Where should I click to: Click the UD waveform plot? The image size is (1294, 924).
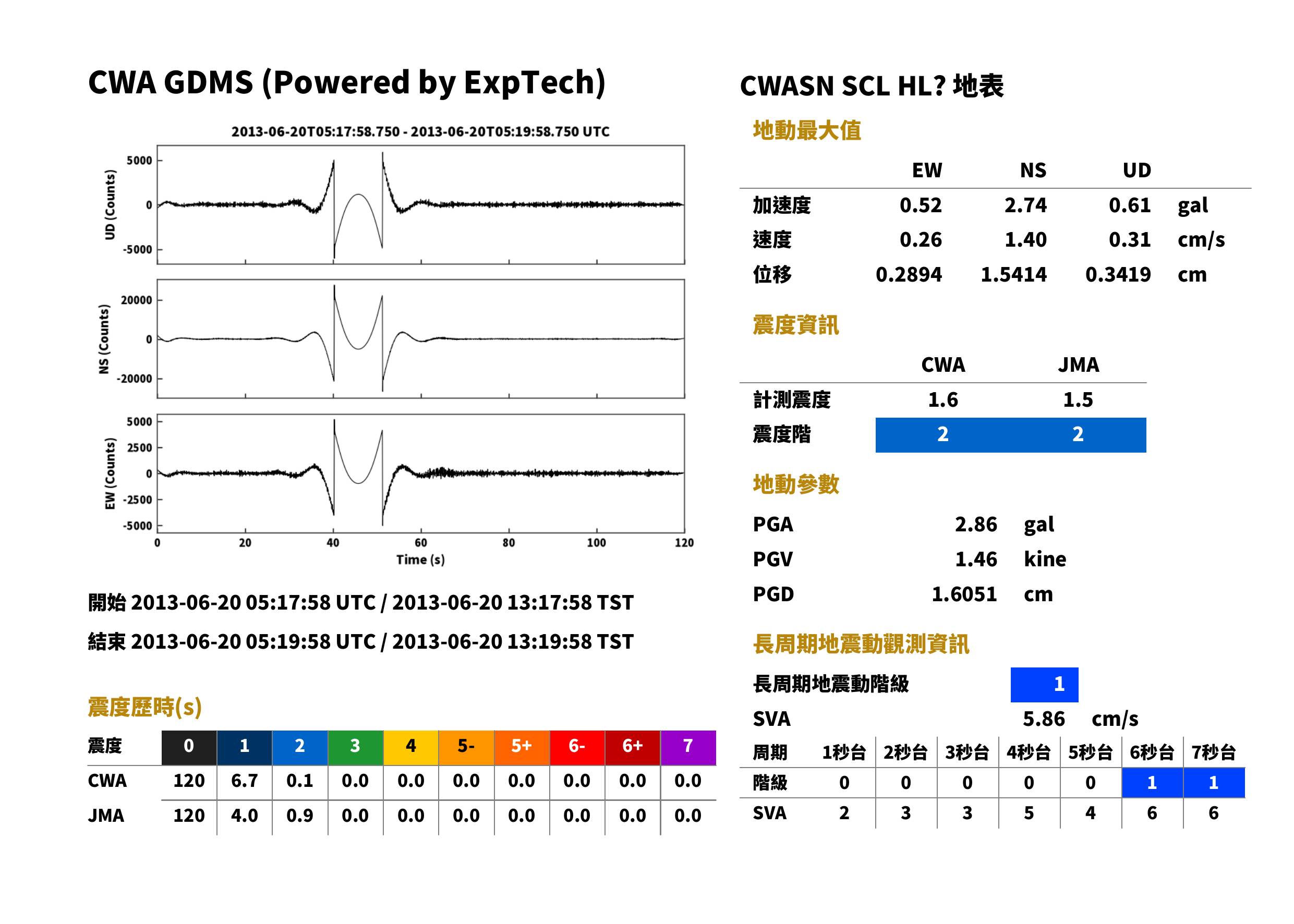[x=420, y=205]
